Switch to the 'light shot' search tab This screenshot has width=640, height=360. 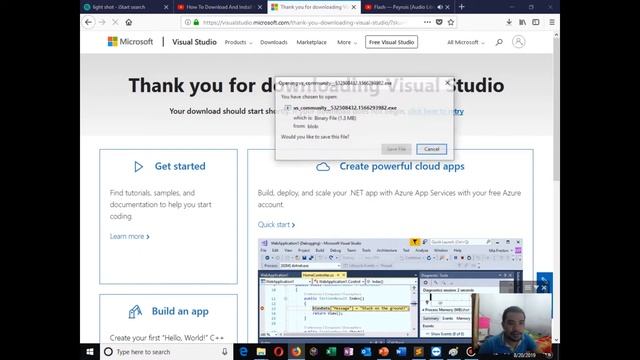[126, 7]
